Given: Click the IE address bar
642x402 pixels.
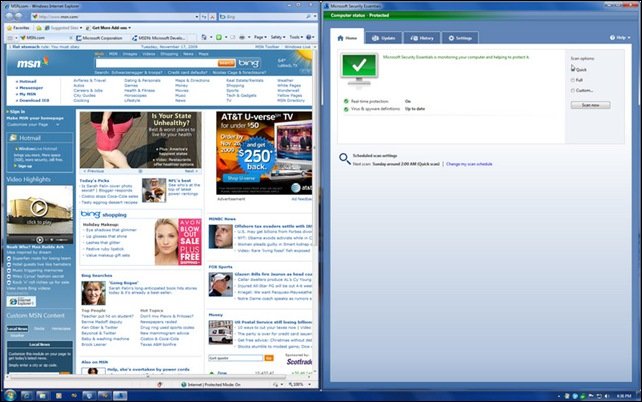Looking at the screenshot, I should [113, 17].
